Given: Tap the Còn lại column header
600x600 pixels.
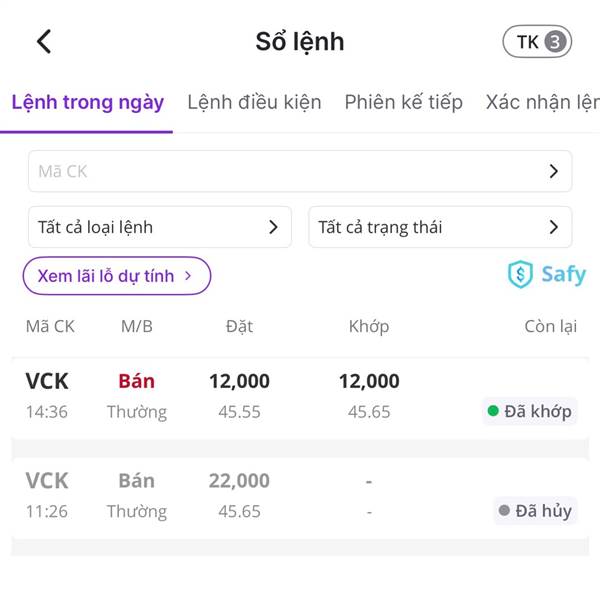Looking at the screenshot, I should click(550, 326).
